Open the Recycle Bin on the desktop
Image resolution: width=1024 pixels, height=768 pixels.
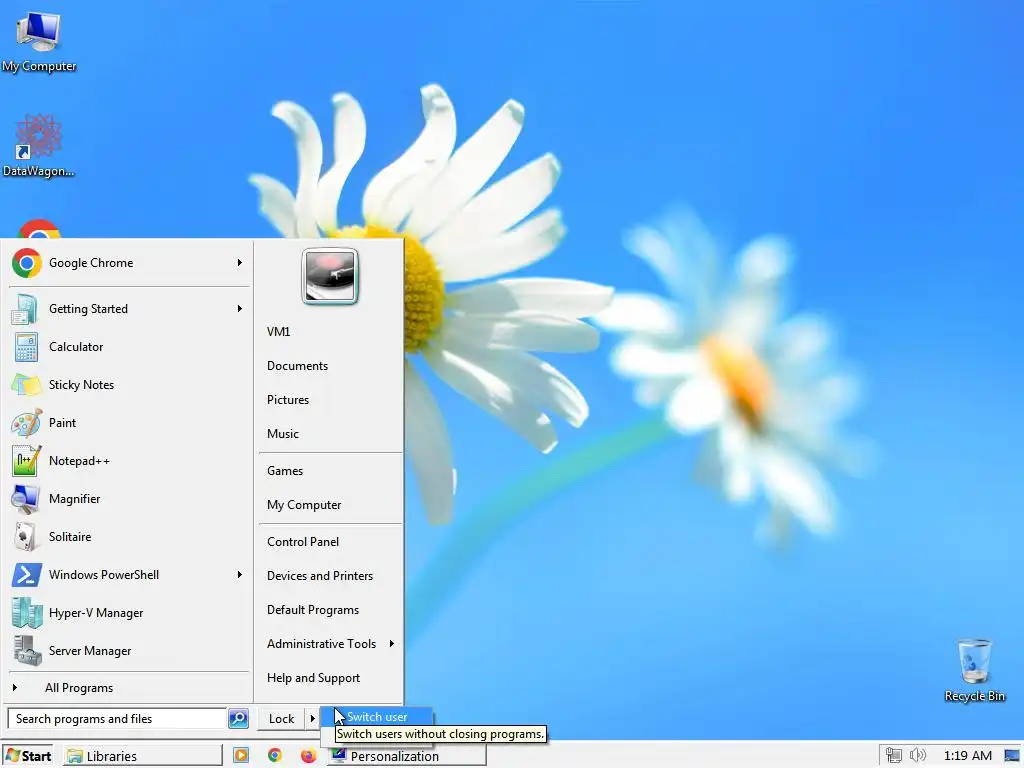click(x=974, y=669)
